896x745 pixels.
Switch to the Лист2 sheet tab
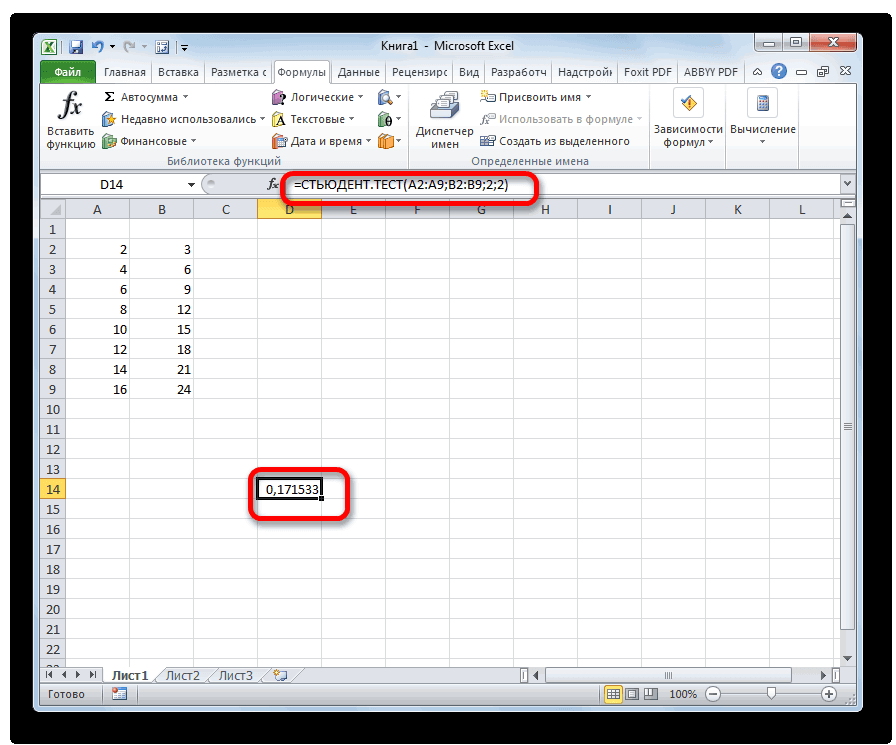[182, 675]
